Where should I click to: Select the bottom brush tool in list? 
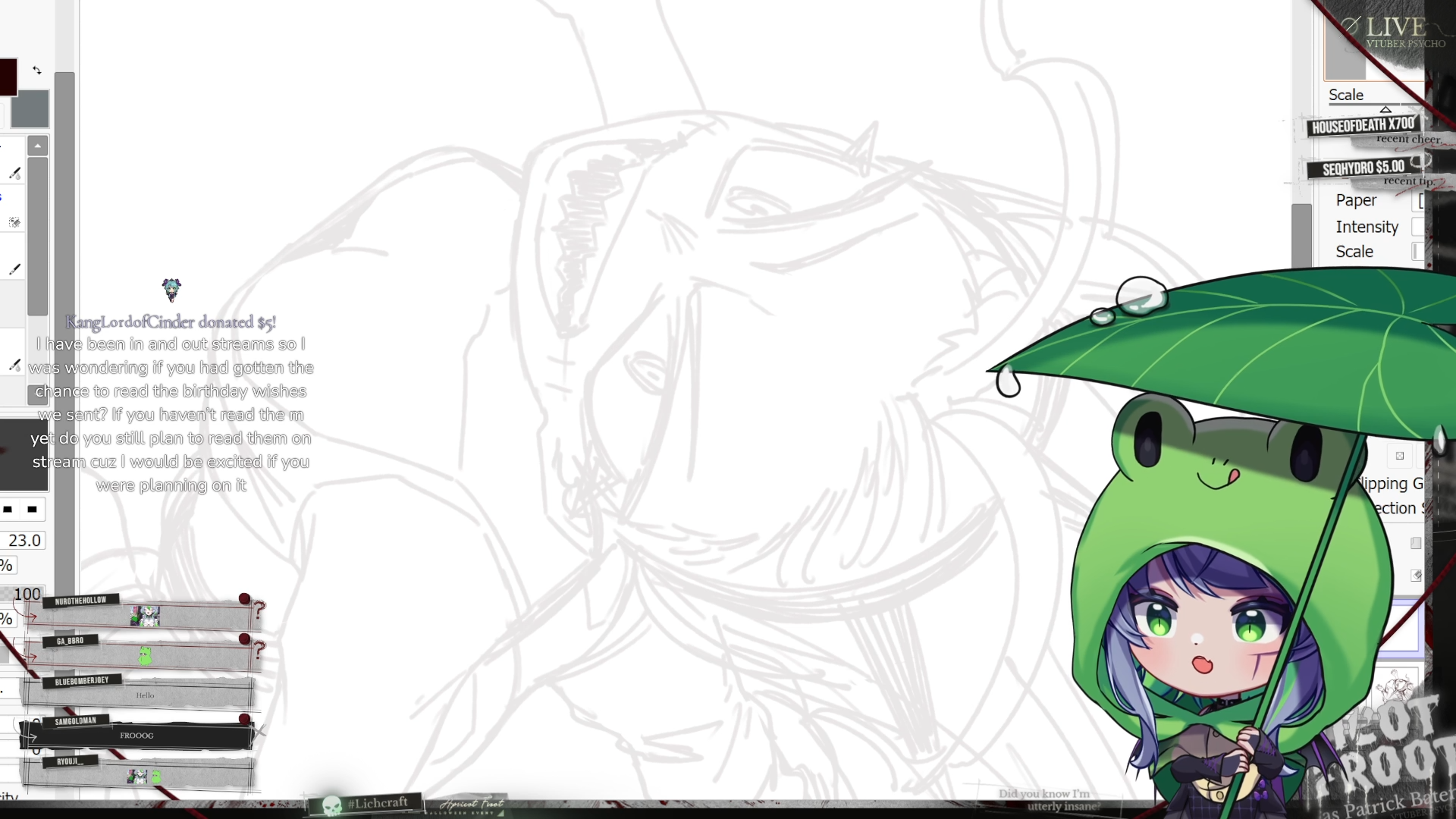[x=14, y=365]
